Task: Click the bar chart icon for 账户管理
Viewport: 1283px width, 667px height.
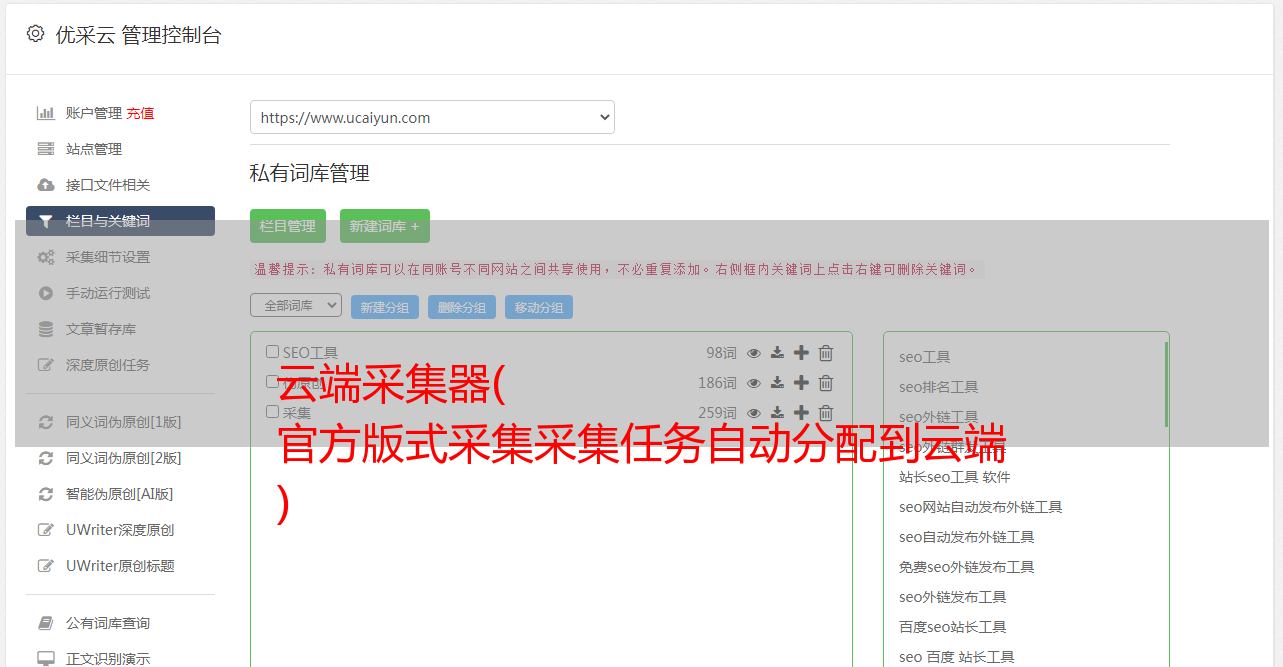Action: click(x=46, y=113)
